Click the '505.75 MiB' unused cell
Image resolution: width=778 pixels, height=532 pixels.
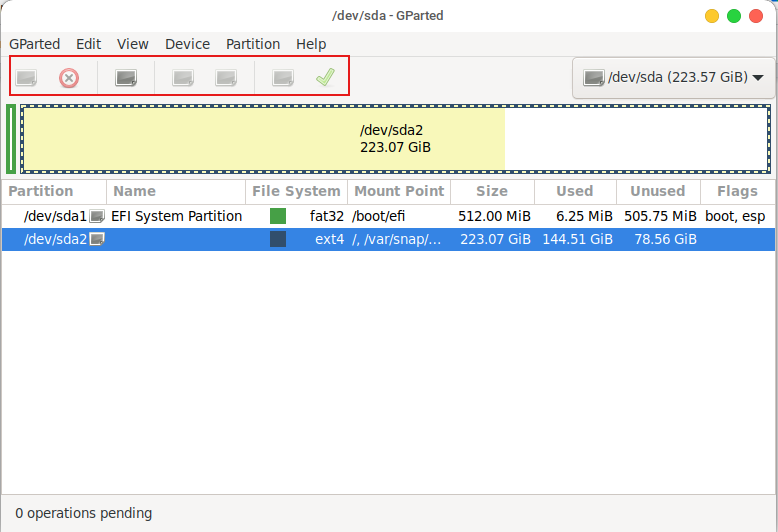tap(660, 216)
